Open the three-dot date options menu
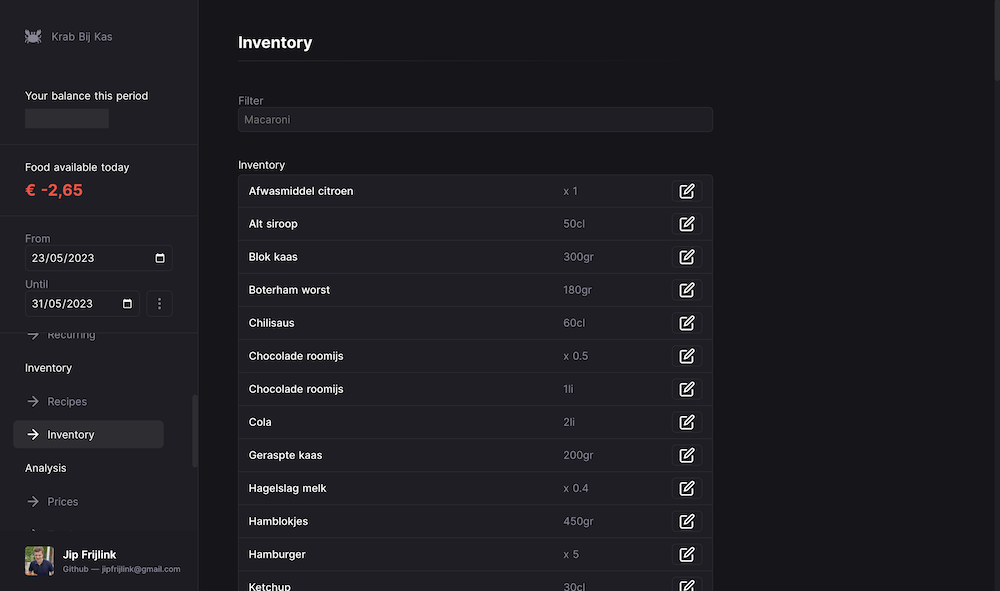The height and width of the screenshot is (591, 1000). pyautogui.click(x=160, y=304)
